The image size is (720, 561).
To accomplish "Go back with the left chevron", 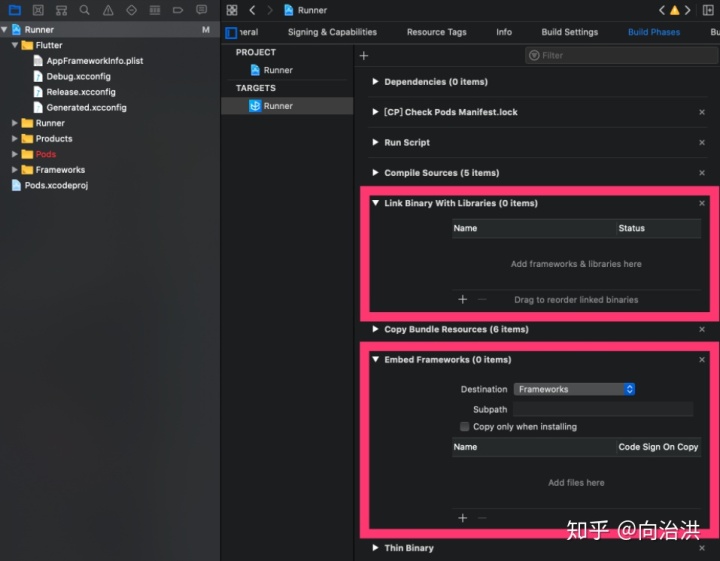I will (252, 10).
